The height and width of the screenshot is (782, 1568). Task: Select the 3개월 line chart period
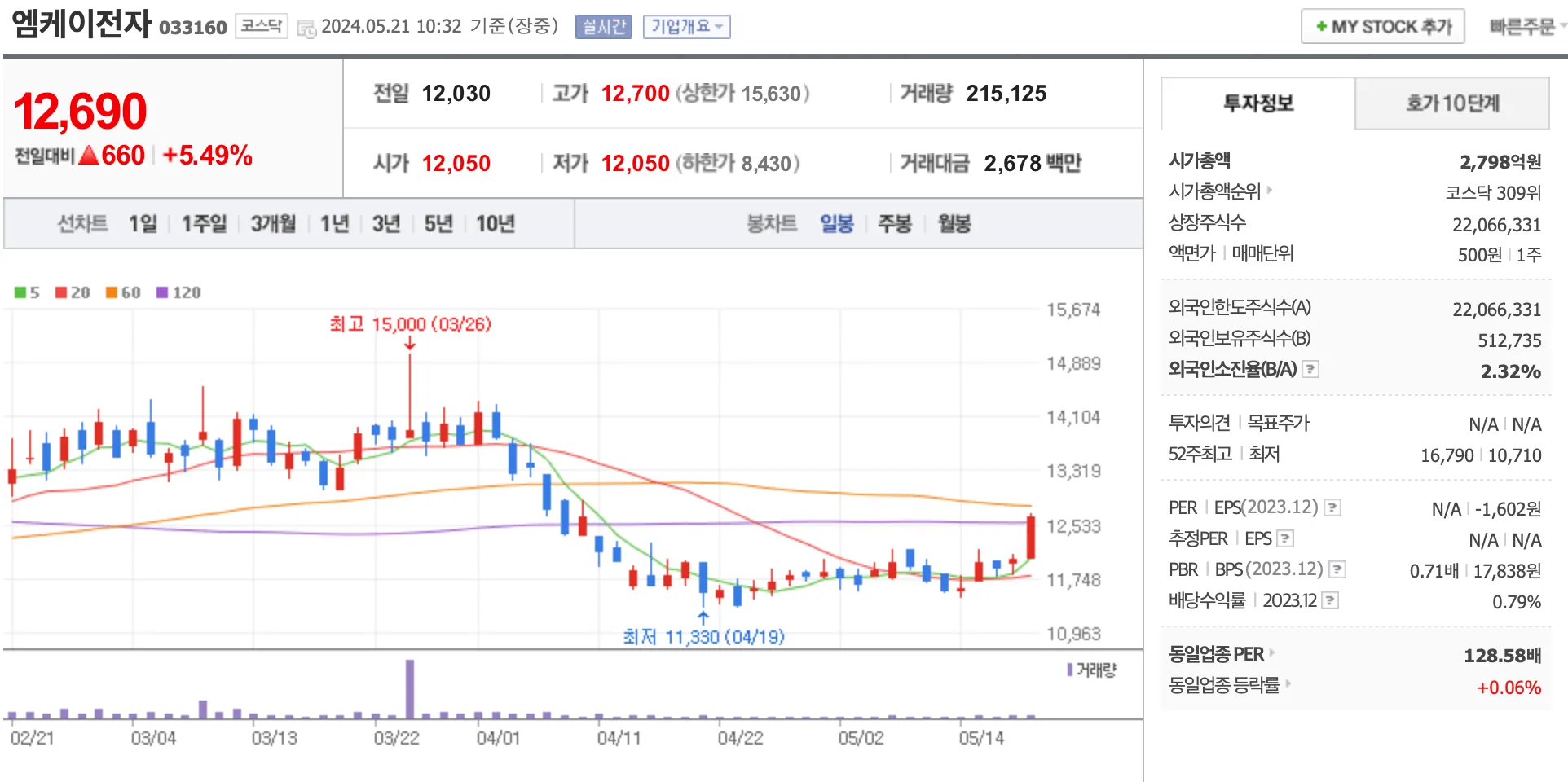click(273, 223)
